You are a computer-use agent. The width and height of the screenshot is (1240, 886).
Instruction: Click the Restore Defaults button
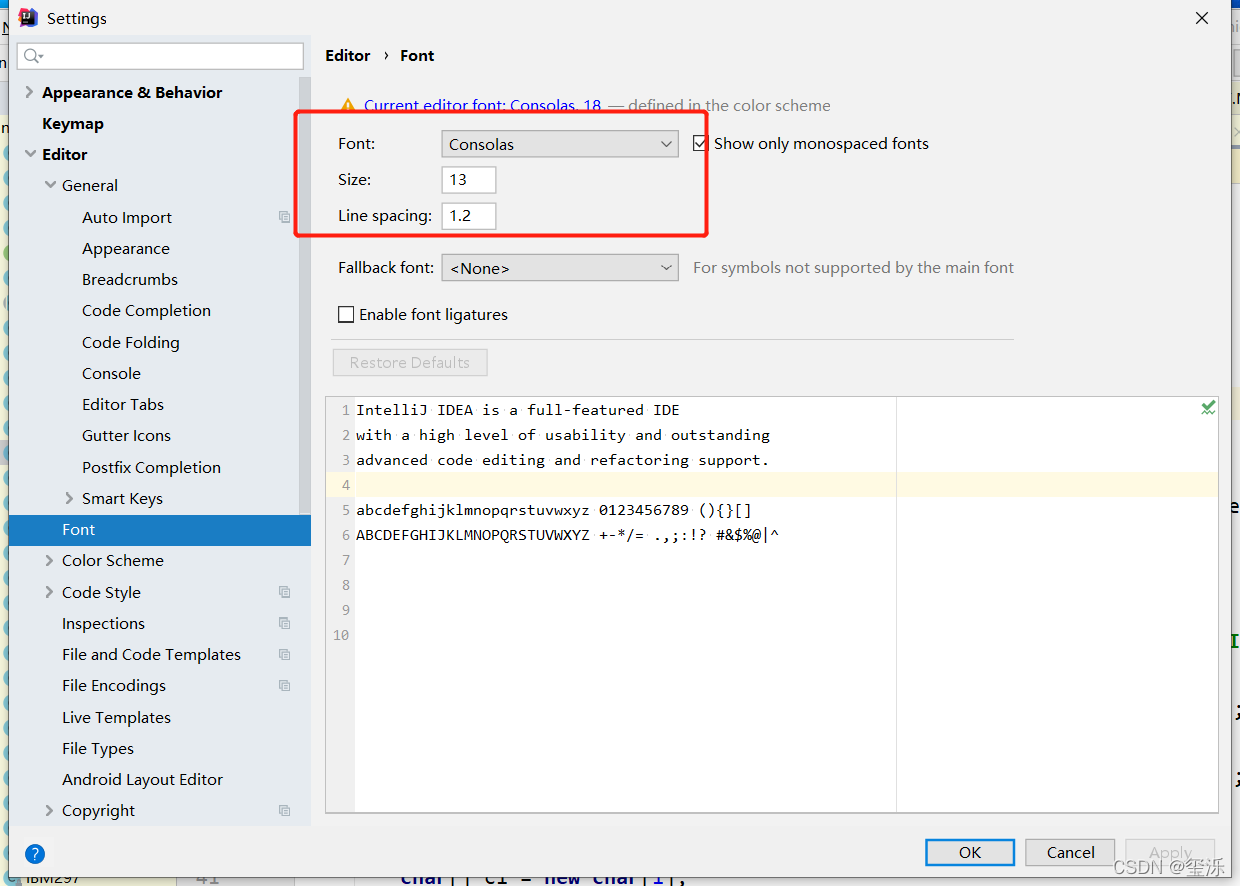point(410,362)
